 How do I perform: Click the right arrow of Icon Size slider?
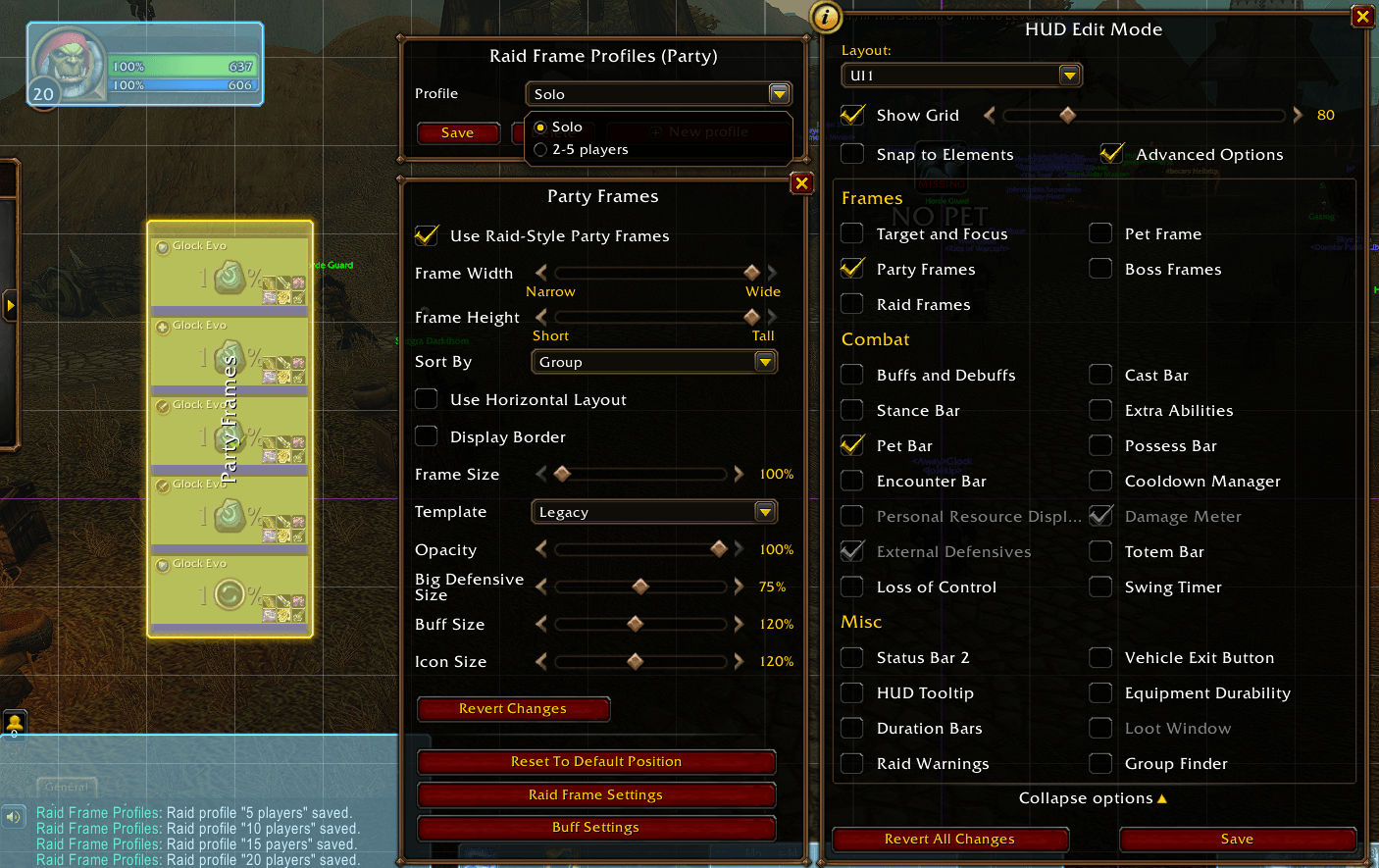point(739,661)
